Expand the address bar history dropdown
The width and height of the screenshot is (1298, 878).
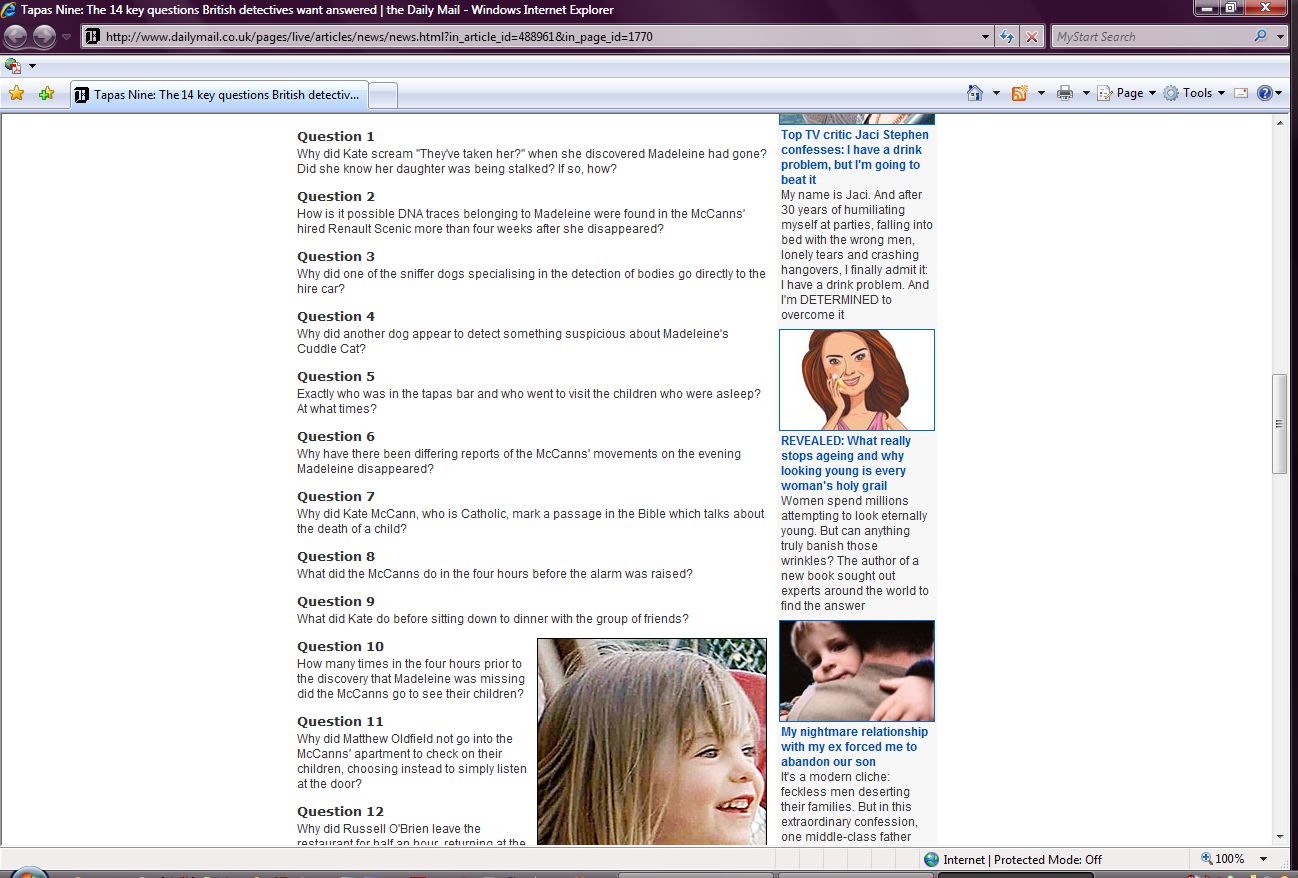click(x=986, y=37)
